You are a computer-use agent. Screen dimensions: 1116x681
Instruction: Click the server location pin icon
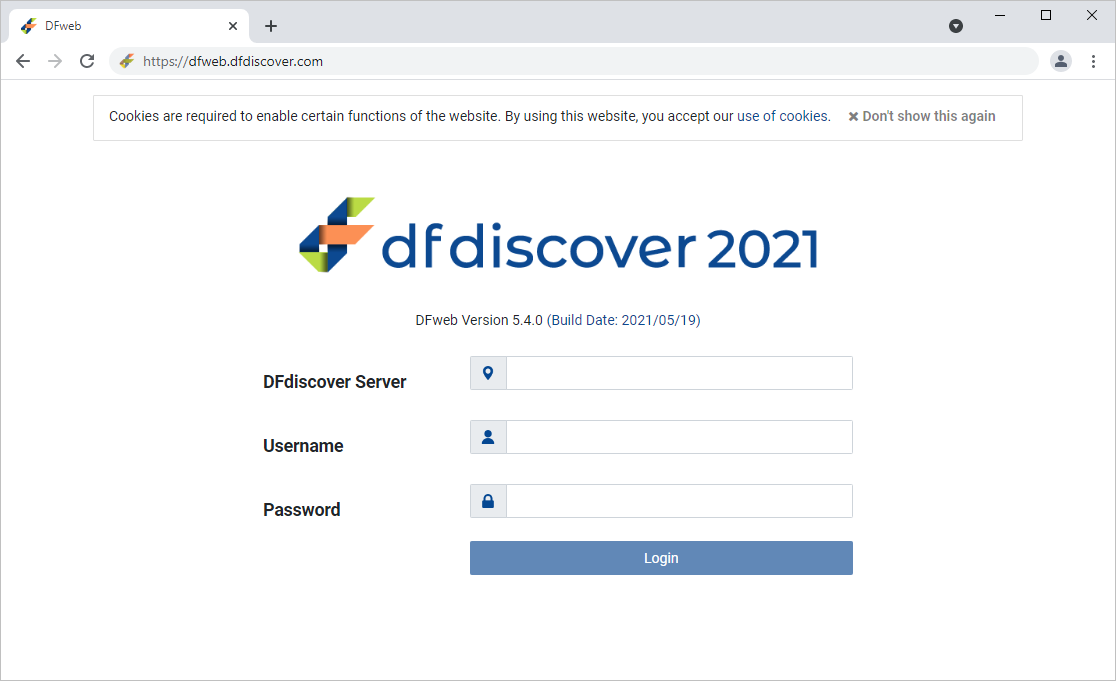click(488, 373)
